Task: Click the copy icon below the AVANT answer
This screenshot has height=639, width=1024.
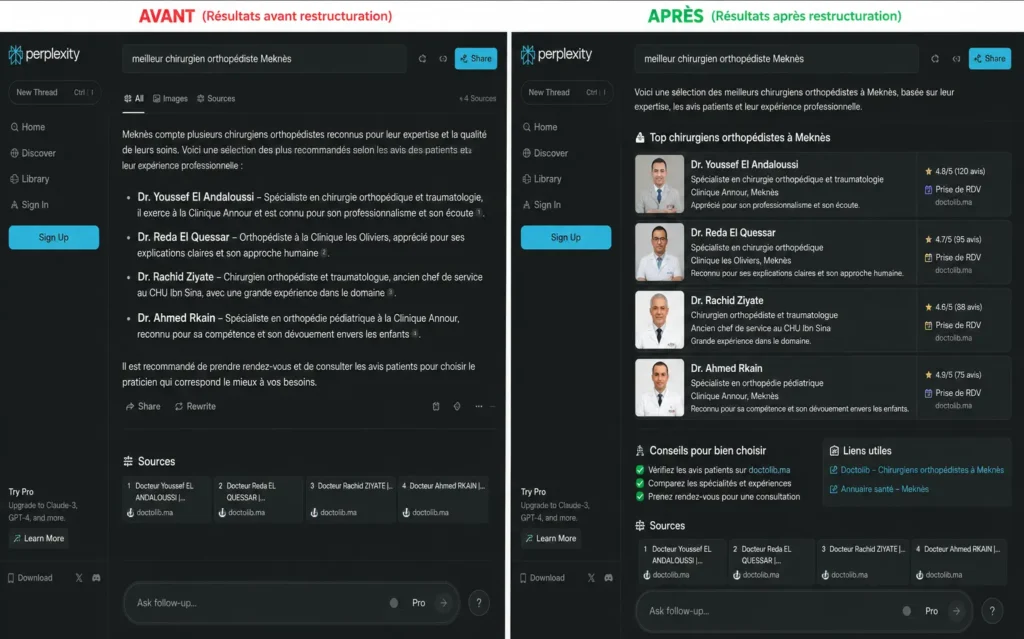Action: click(x=436, y=406)
